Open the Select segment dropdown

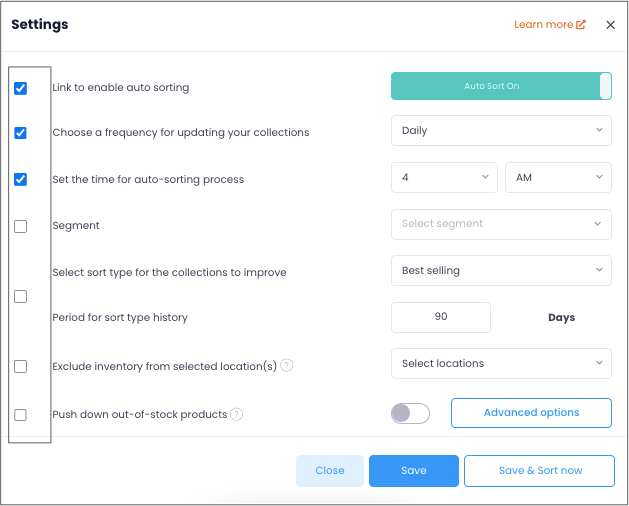(x=501, y=224)
